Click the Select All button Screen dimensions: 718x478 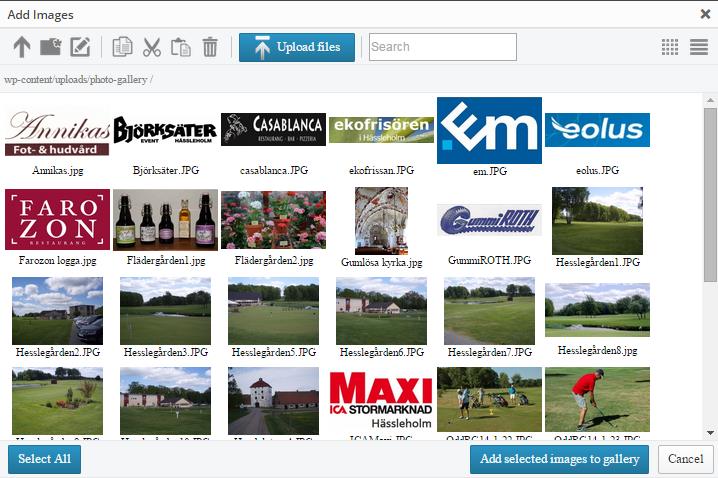click(x=44, y=459)
